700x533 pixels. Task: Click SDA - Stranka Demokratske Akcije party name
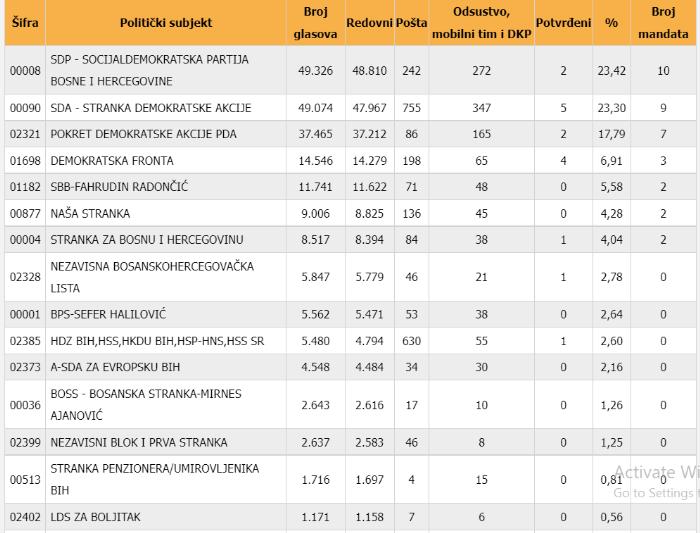point(150,108)
